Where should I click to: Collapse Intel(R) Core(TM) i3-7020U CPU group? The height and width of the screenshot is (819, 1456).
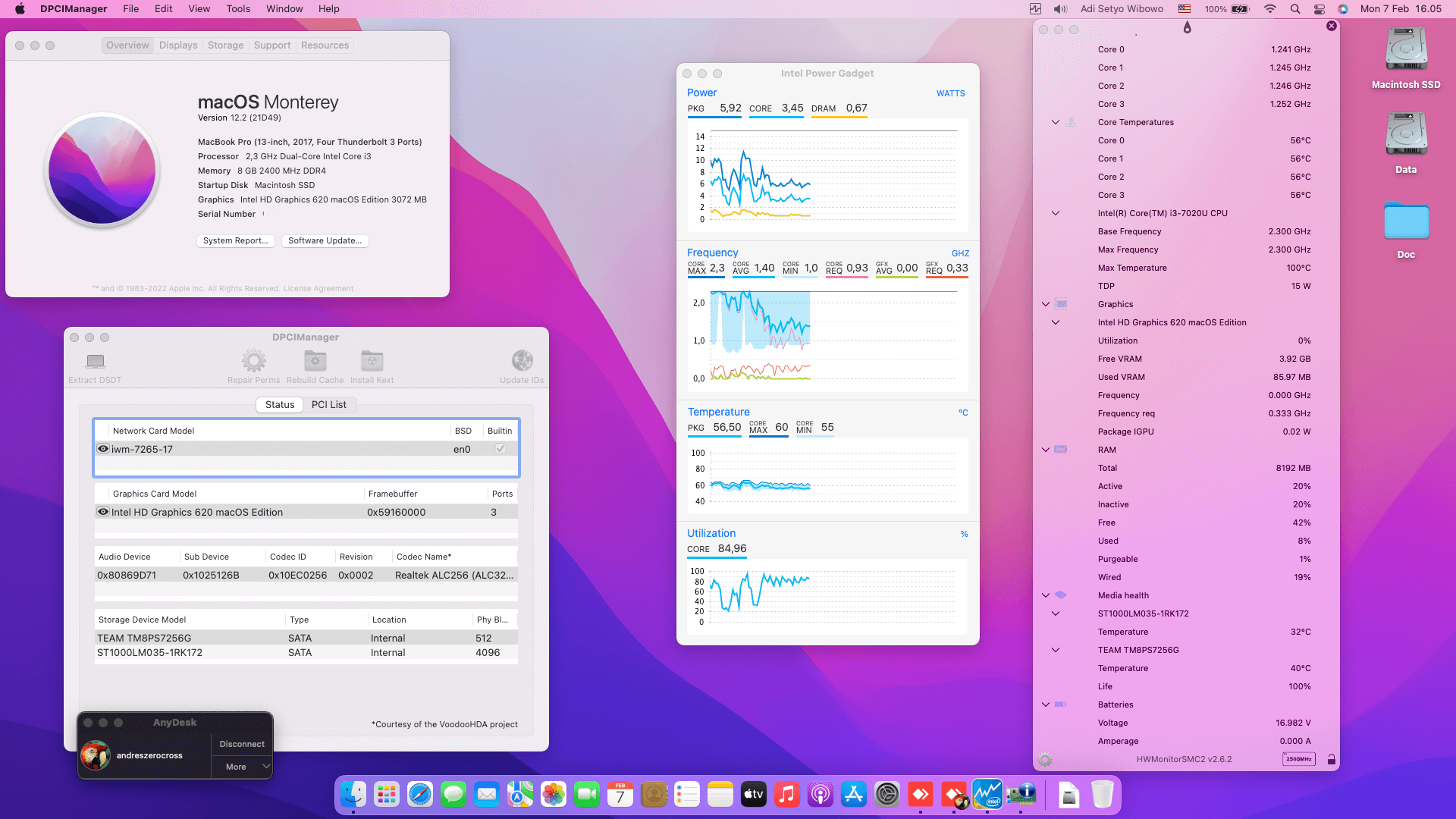pyautogui.click(x=1055, y=213)
